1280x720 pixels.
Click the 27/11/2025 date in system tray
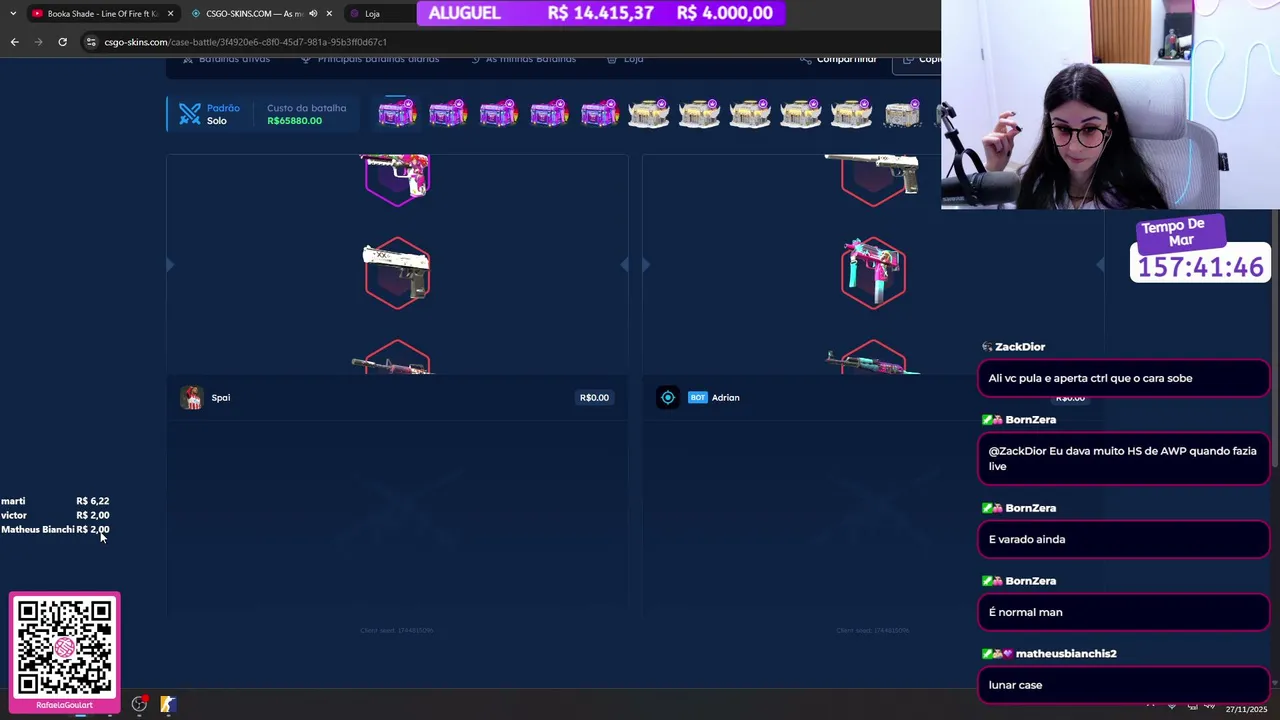click(x=1246, y=709)
